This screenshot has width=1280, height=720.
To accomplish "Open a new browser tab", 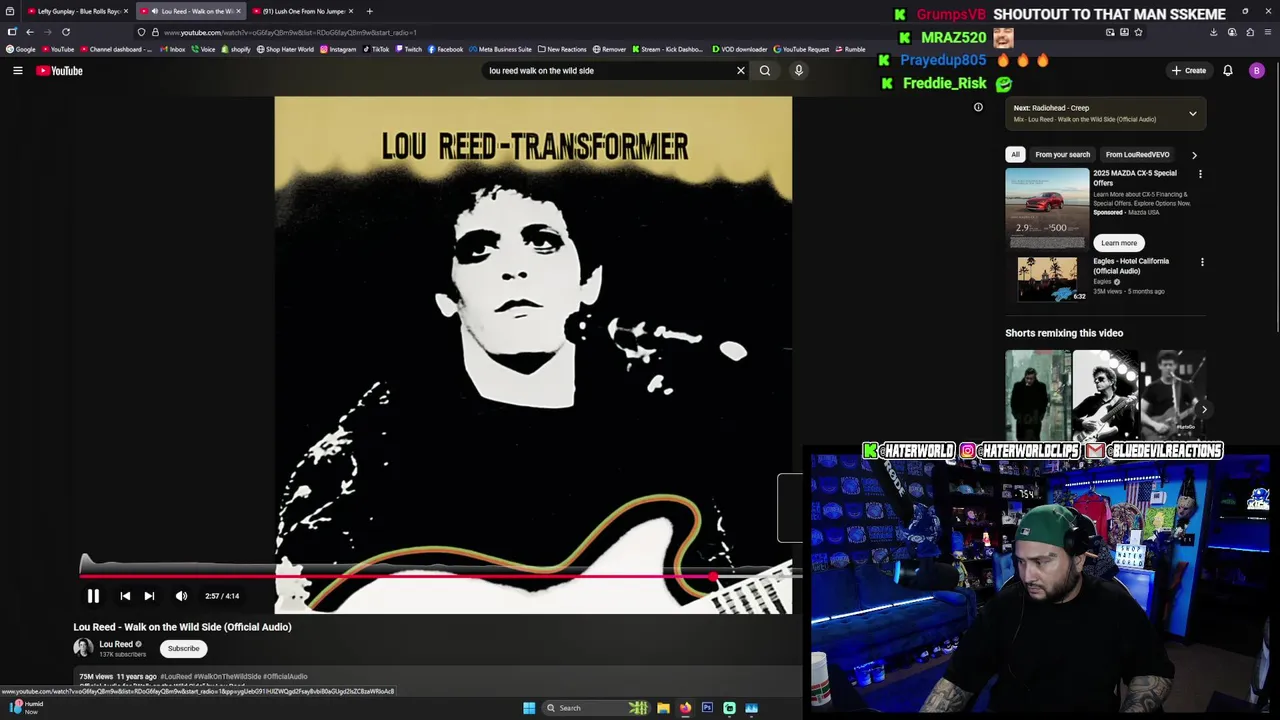I will click(369, 11).
